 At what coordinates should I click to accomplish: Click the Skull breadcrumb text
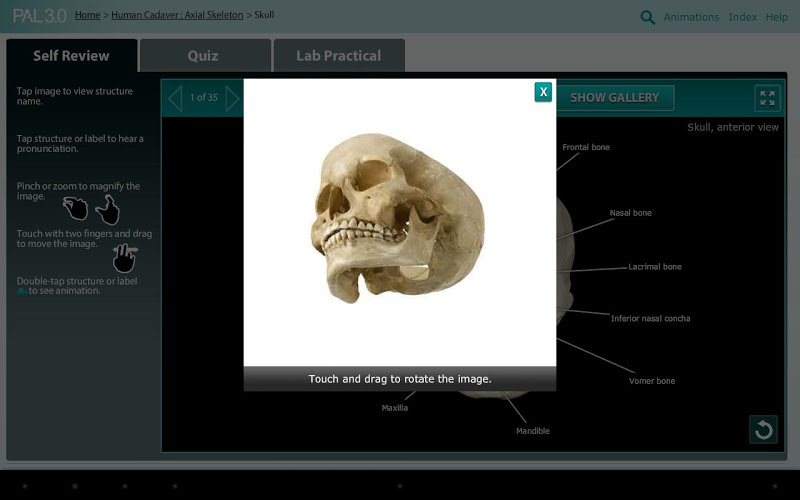(x=264, y=15)
